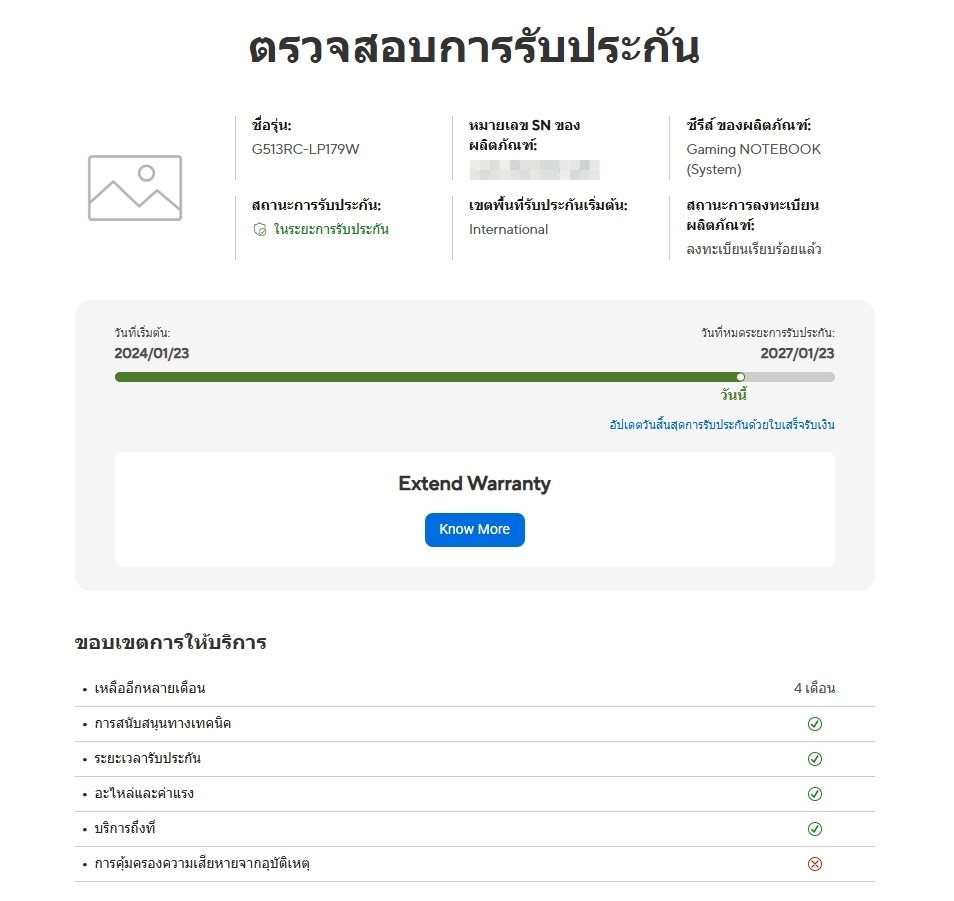
Task: Click the blurred serial number field
Action: pos(534,170)
